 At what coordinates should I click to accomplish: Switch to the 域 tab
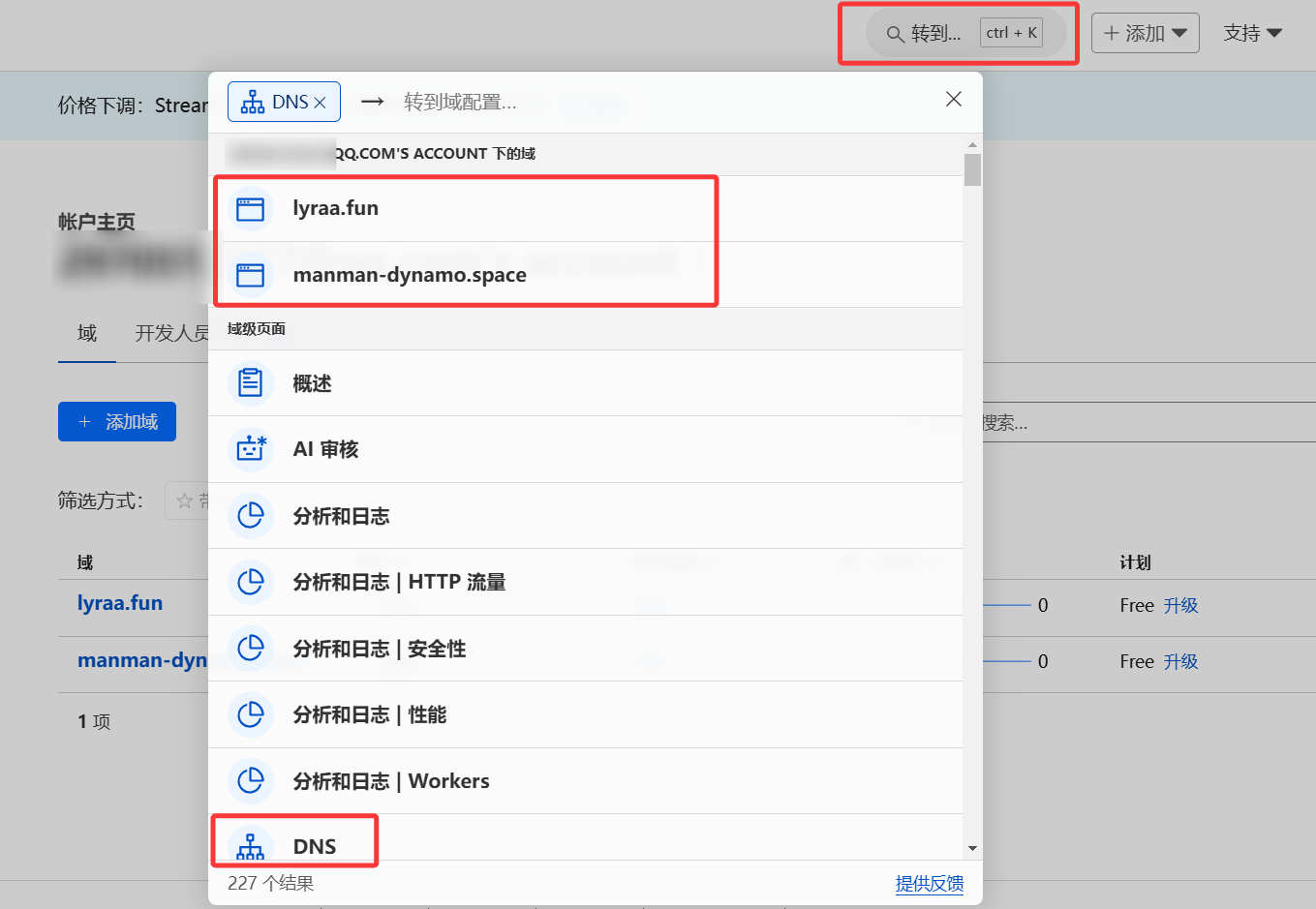(87, 333)
